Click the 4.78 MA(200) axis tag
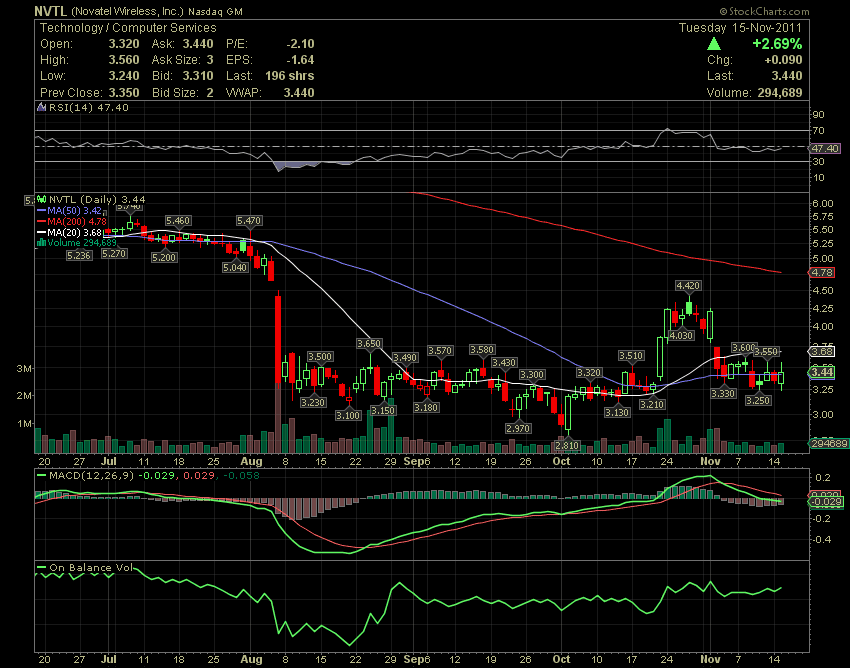 (823, 272)
